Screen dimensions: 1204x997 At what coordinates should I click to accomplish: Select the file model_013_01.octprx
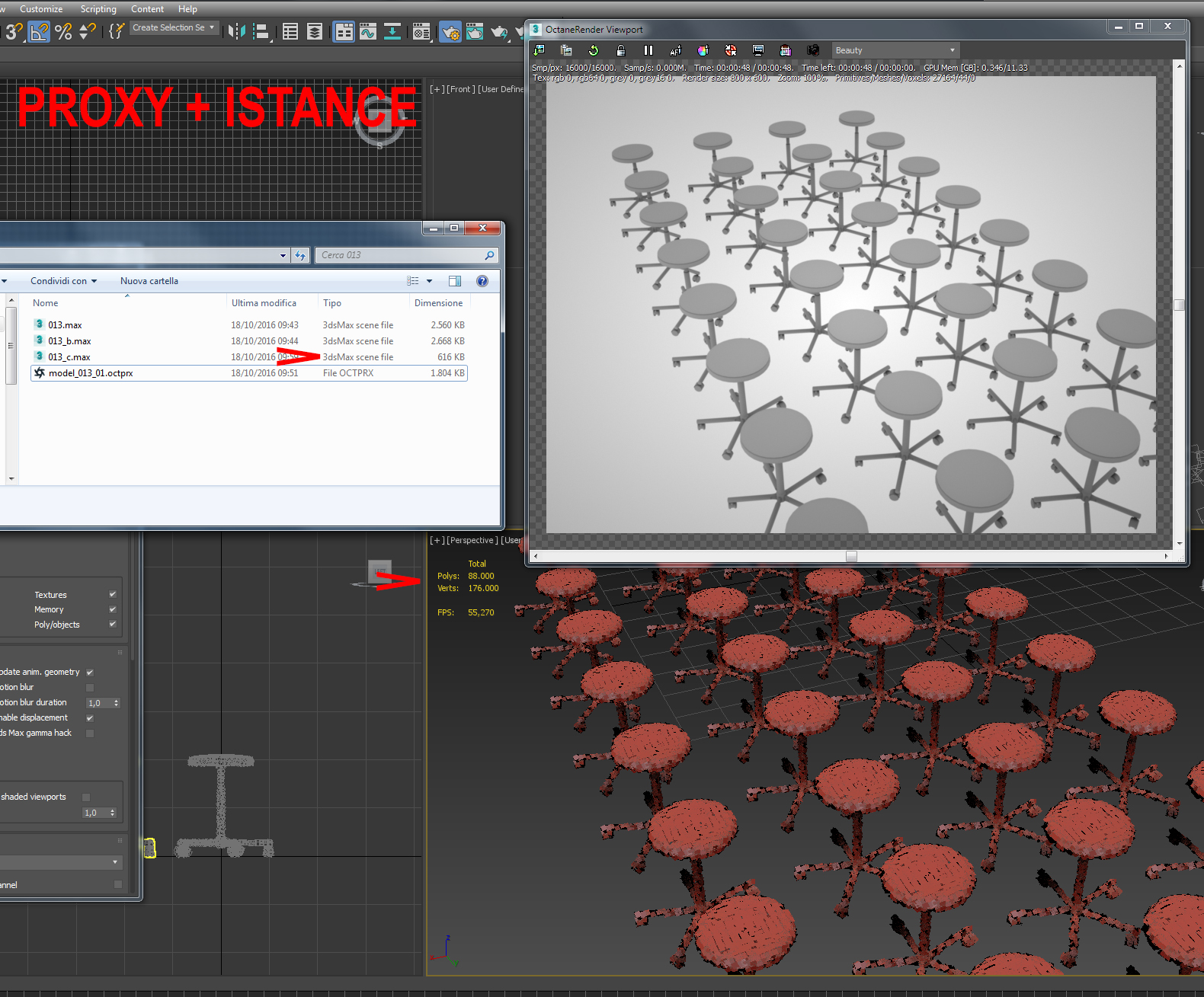(248, 373)
